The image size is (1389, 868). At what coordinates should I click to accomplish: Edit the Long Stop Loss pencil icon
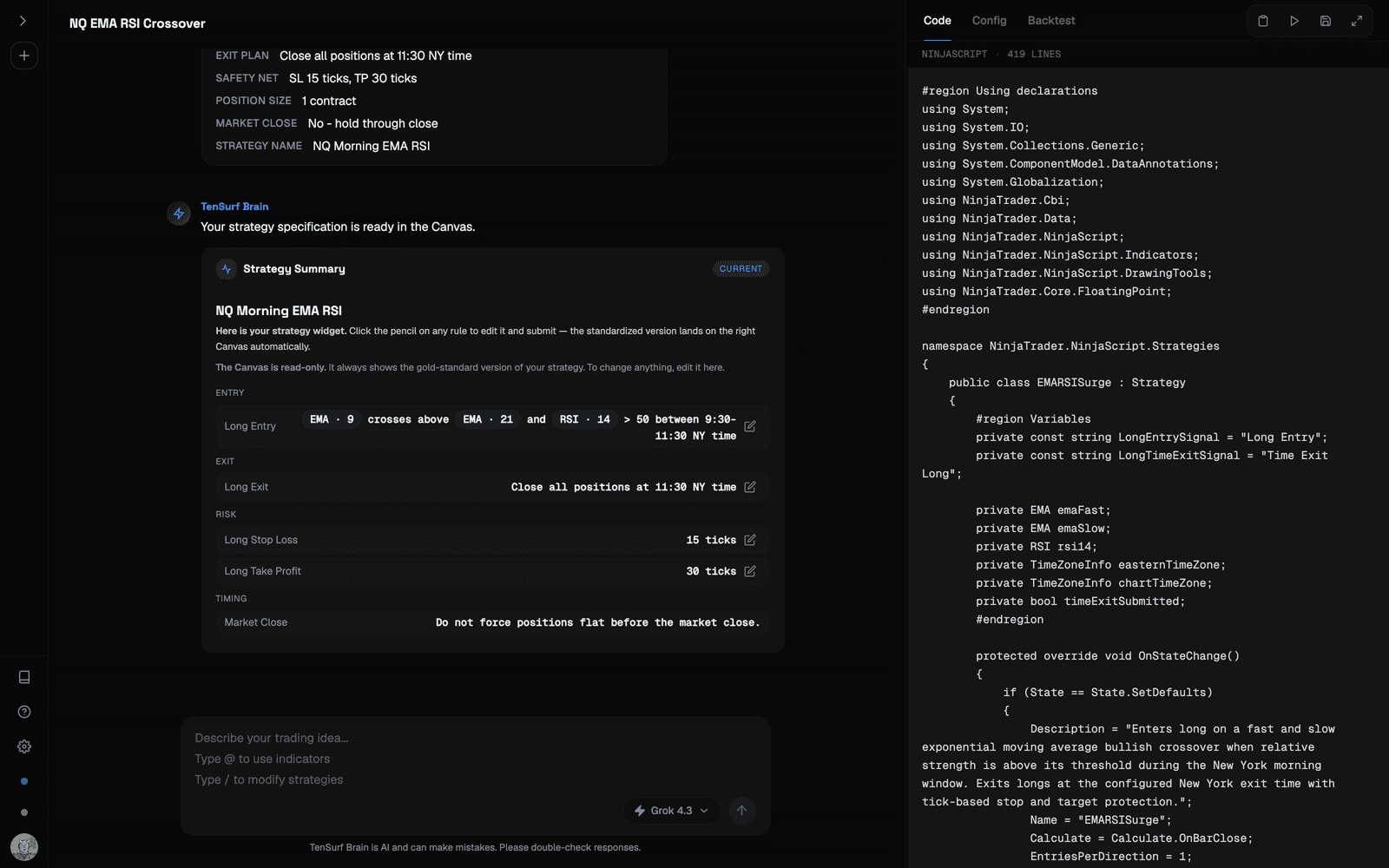[x=750, y=540]
